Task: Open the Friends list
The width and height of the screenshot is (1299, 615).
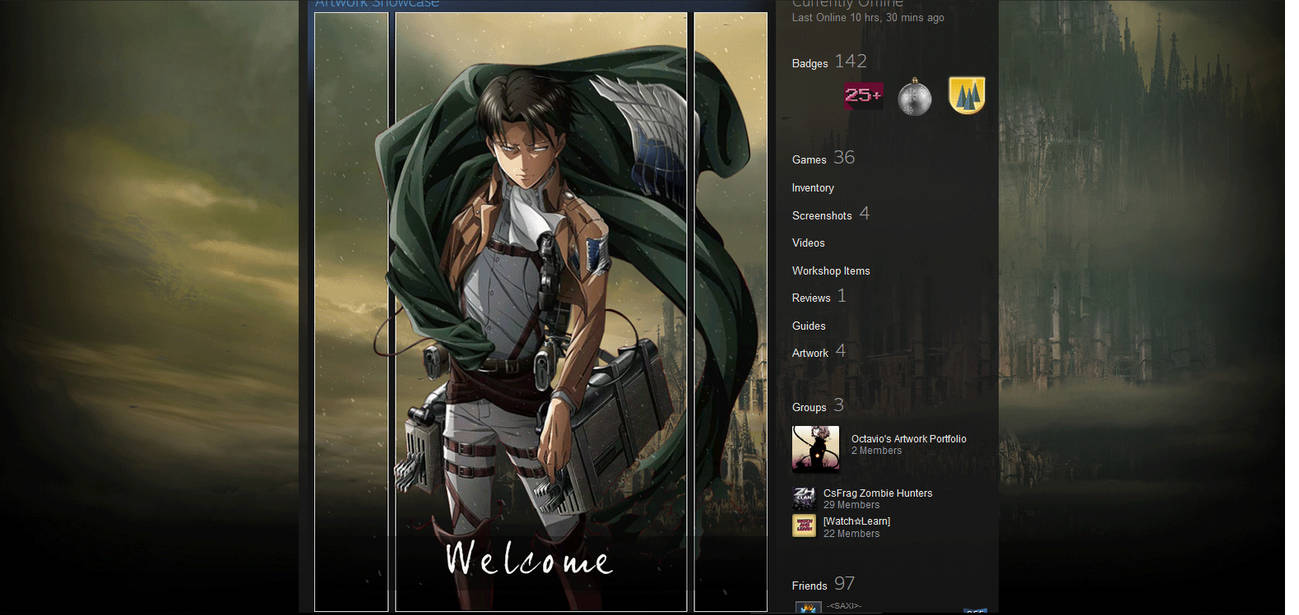Action: pyautogui.click(x=809, y=586)
